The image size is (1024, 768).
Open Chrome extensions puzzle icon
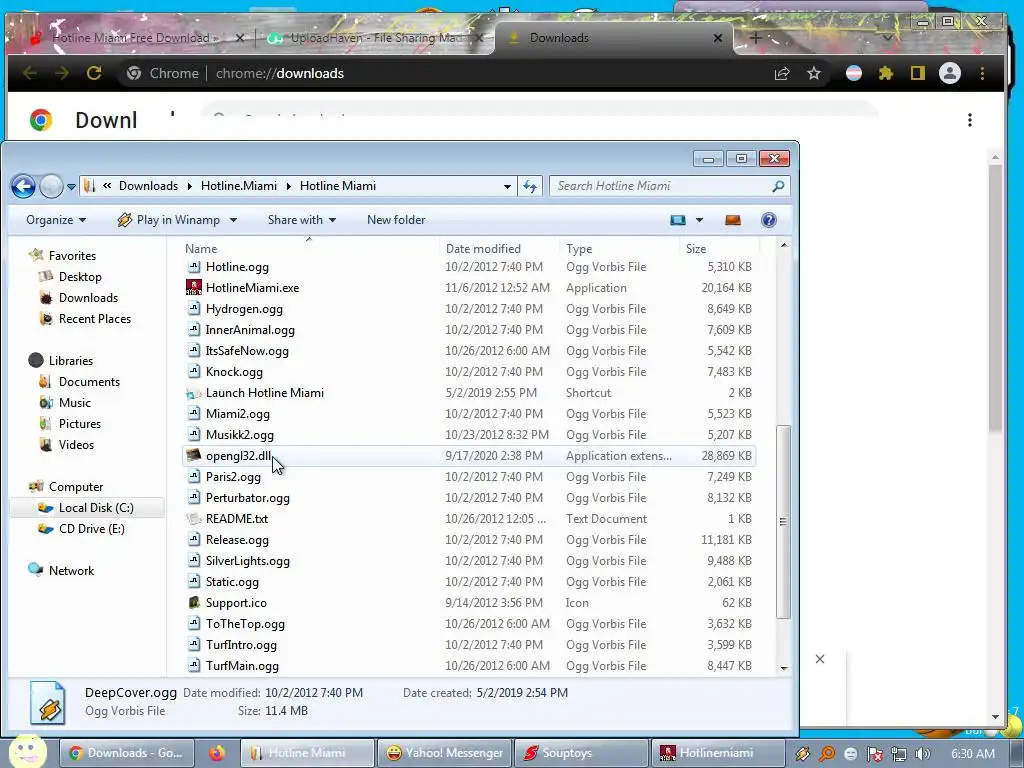(886, 73)
